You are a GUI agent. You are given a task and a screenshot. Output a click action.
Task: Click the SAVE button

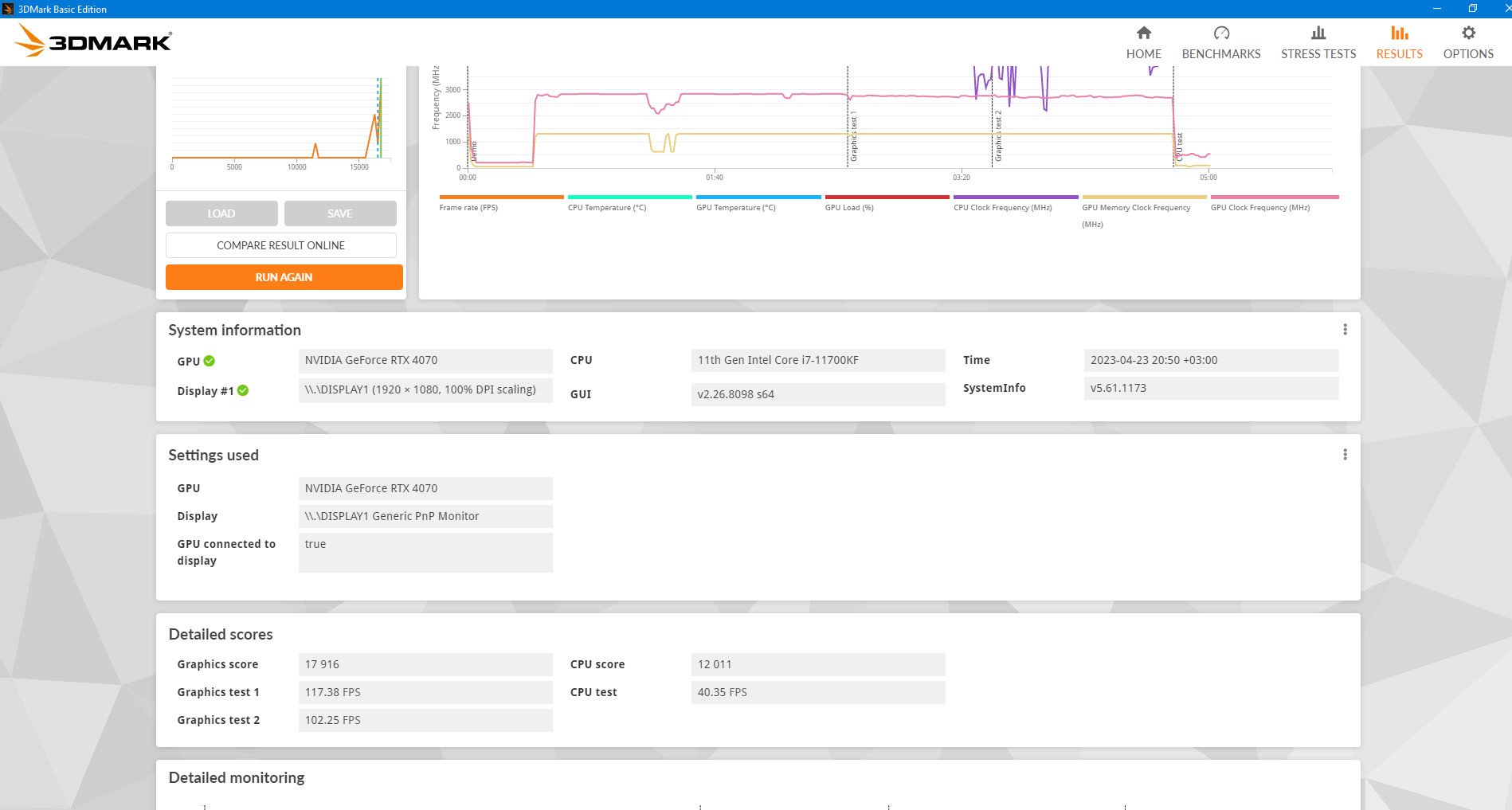(340, 213)
